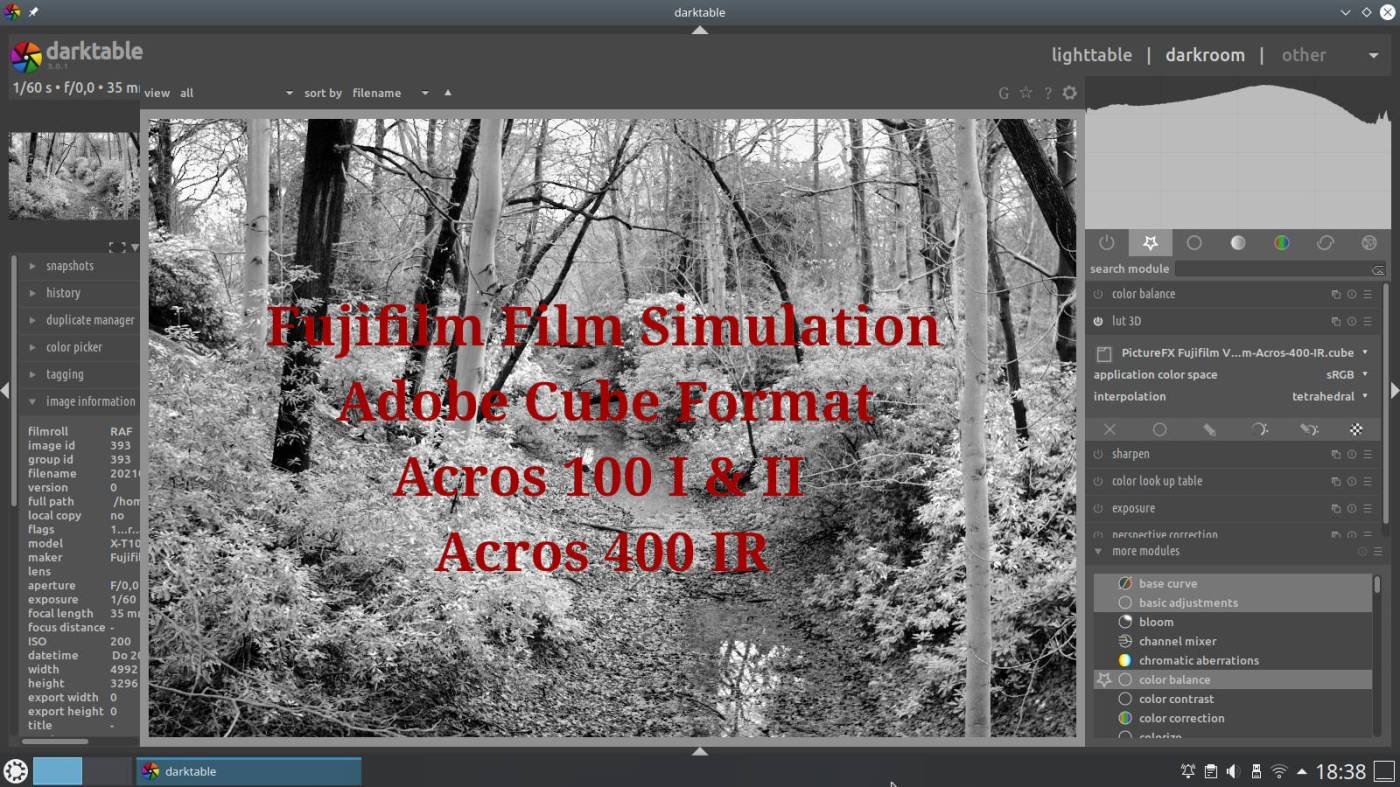Toggle grouping with the G icon
The height and width of the screenshot is (787, 1400).
pos(1003,93)
